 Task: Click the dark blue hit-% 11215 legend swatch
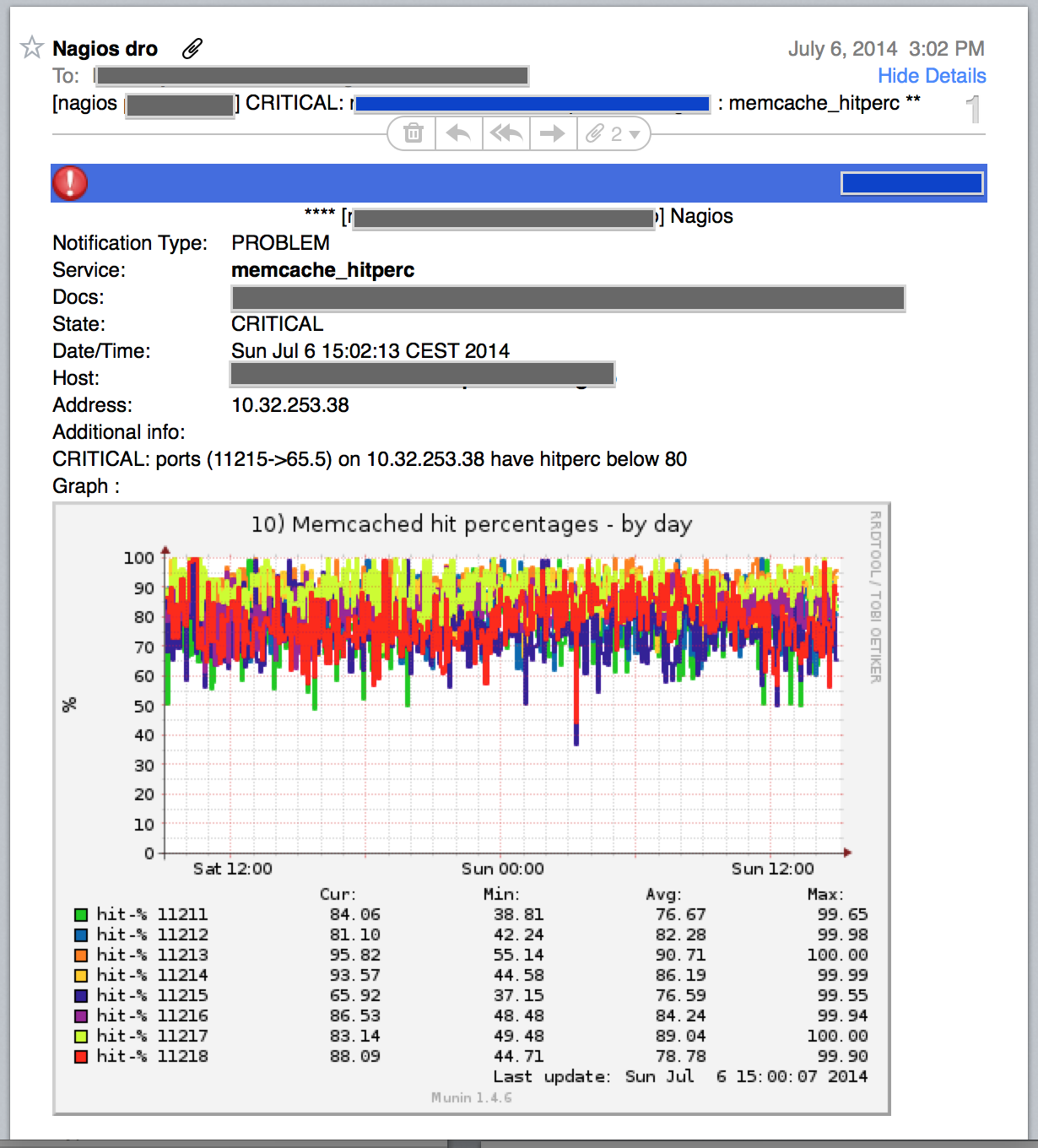pos(81,996)
